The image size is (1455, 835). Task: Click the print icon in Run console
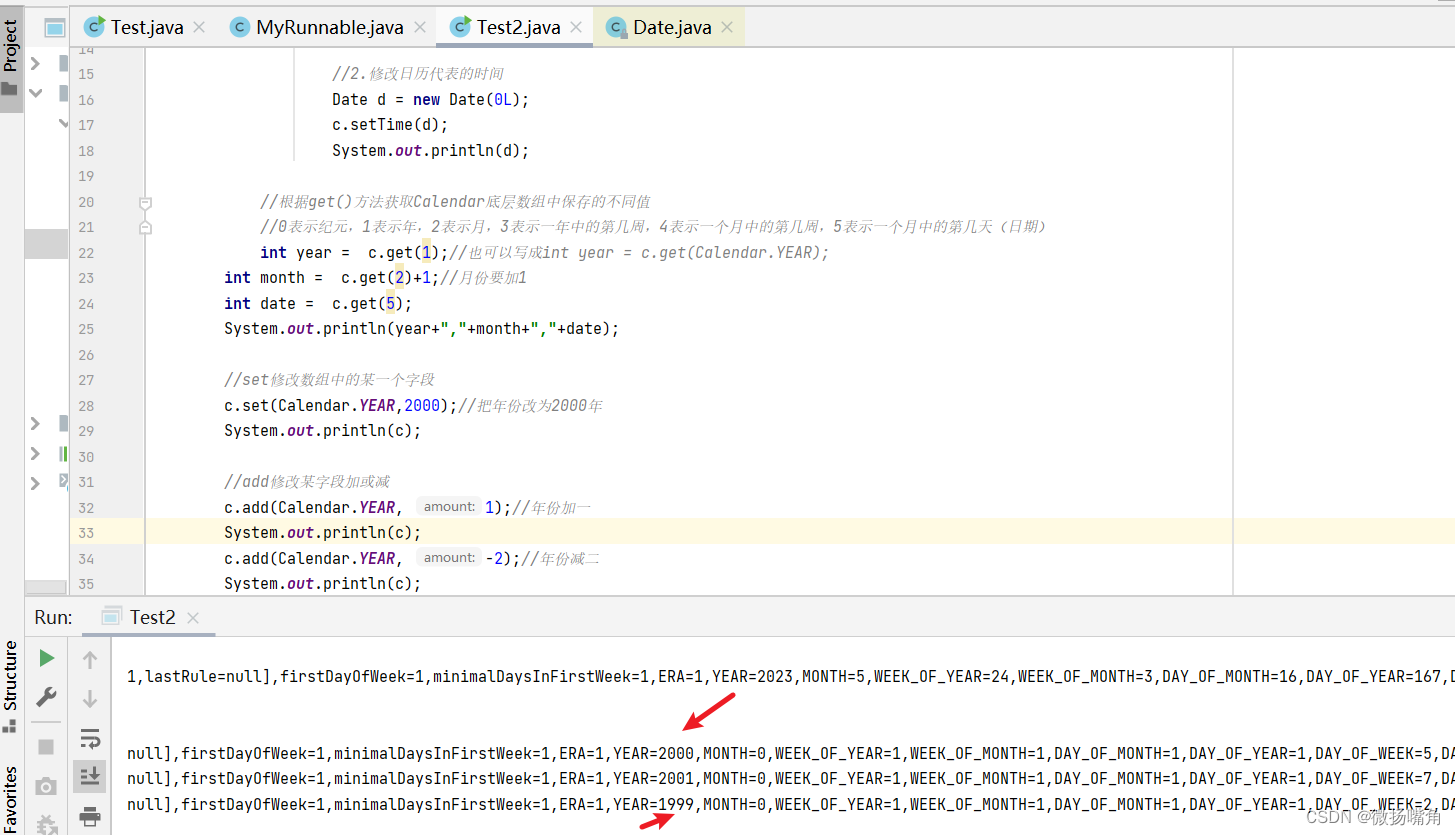(x=90, y=815)
